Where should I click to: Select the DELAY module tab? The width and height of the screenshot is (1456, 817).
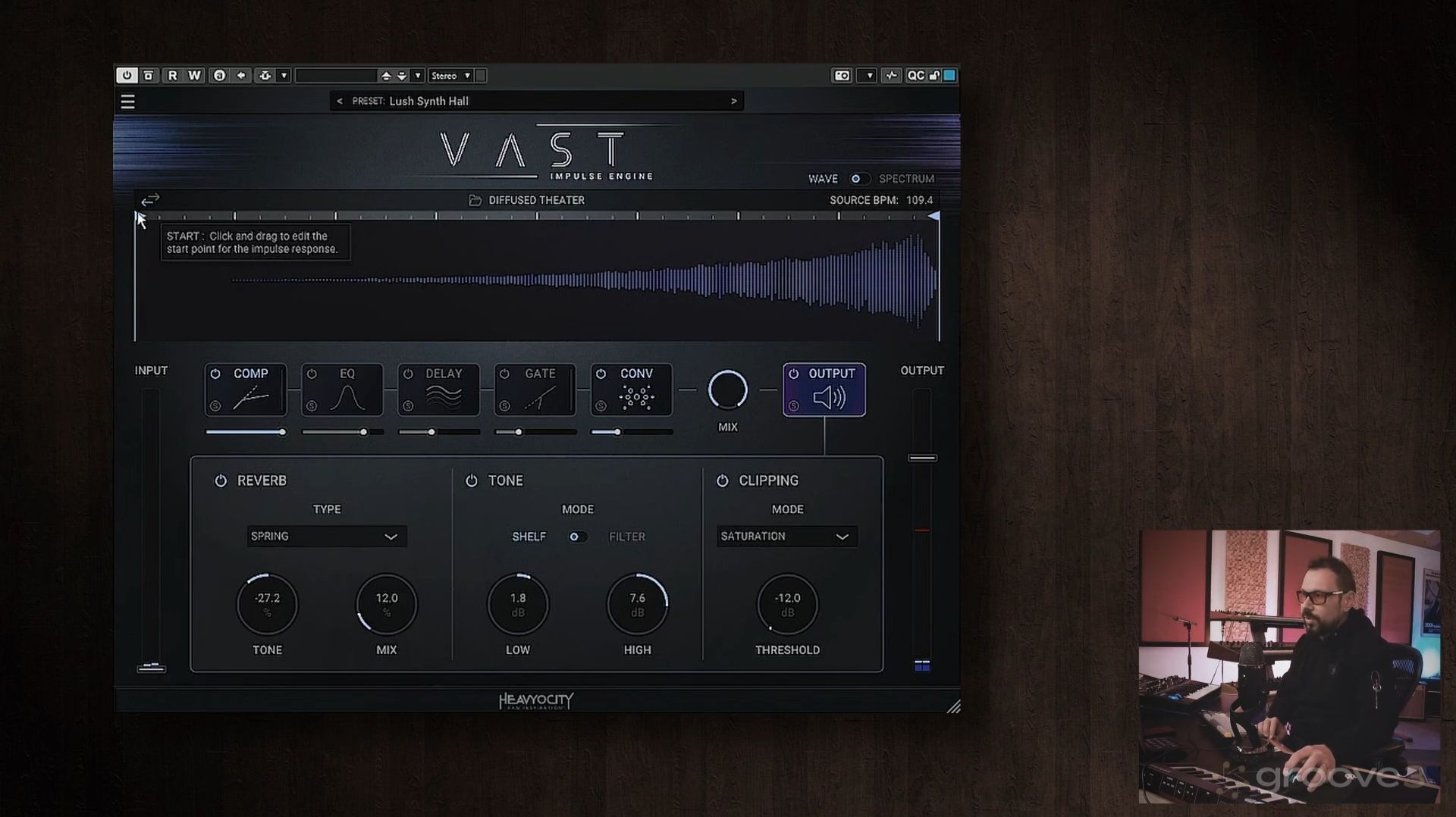coord(438,390)
